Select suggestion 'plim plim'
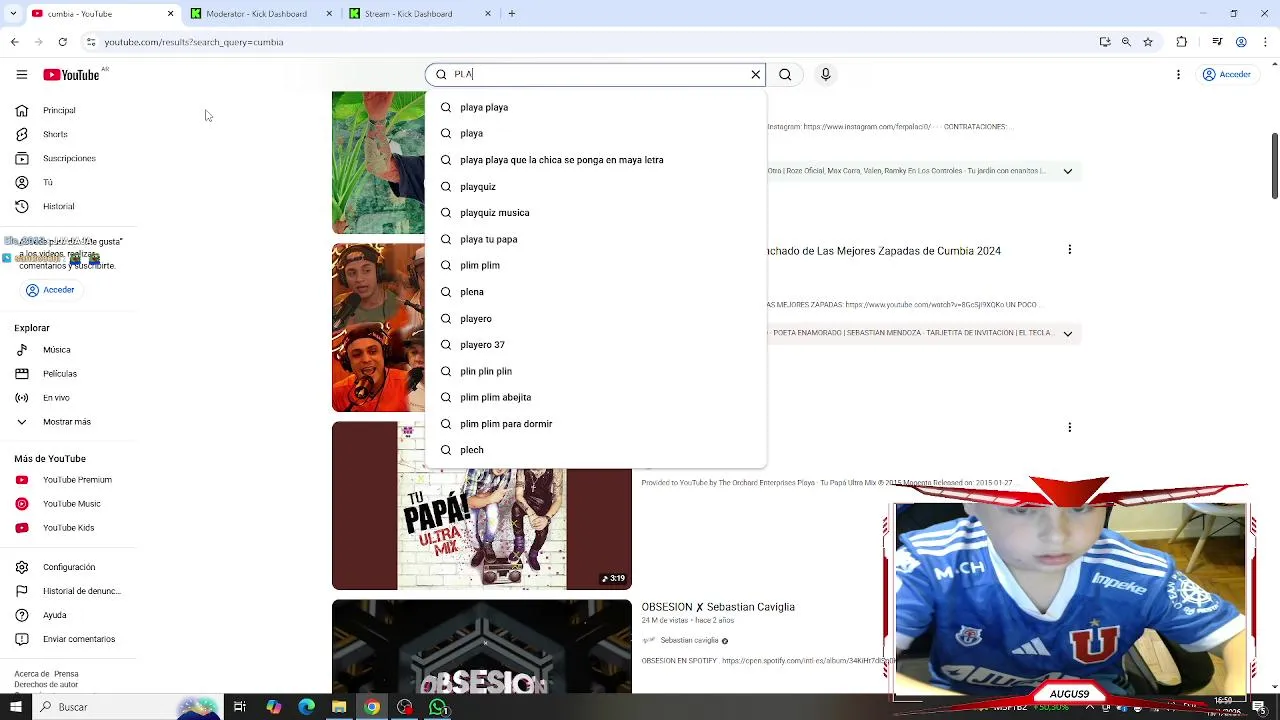1280x720 pixels. [x=596, y=265]
